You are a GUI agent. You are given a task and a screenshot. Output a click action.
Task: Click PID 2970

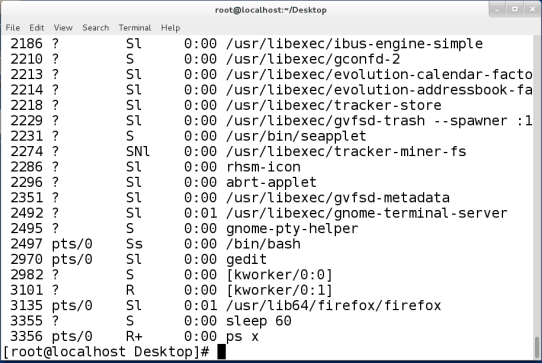[27, 259]
